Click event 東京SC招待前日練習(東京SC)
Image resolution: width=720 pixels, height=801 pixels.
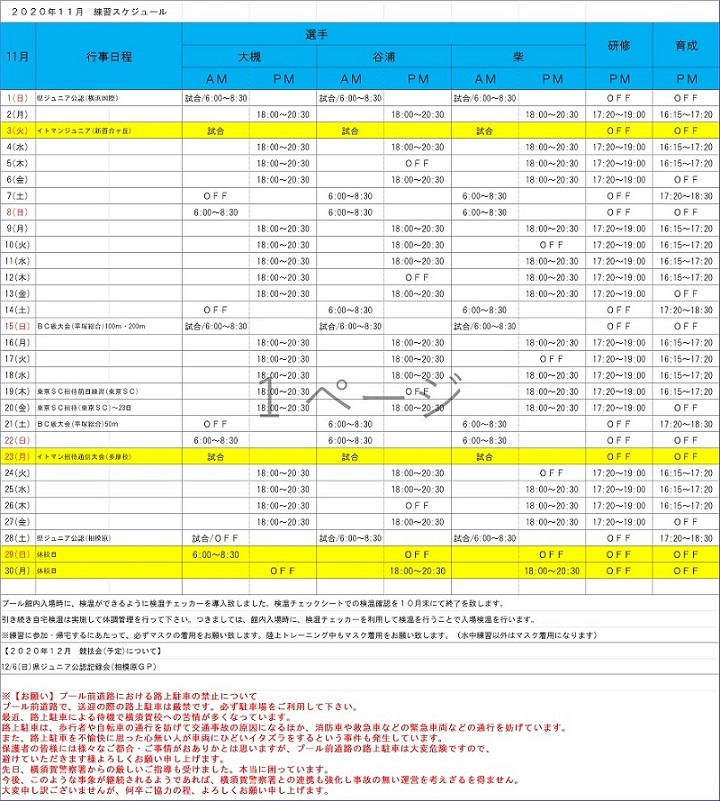[x=87, y=392]
